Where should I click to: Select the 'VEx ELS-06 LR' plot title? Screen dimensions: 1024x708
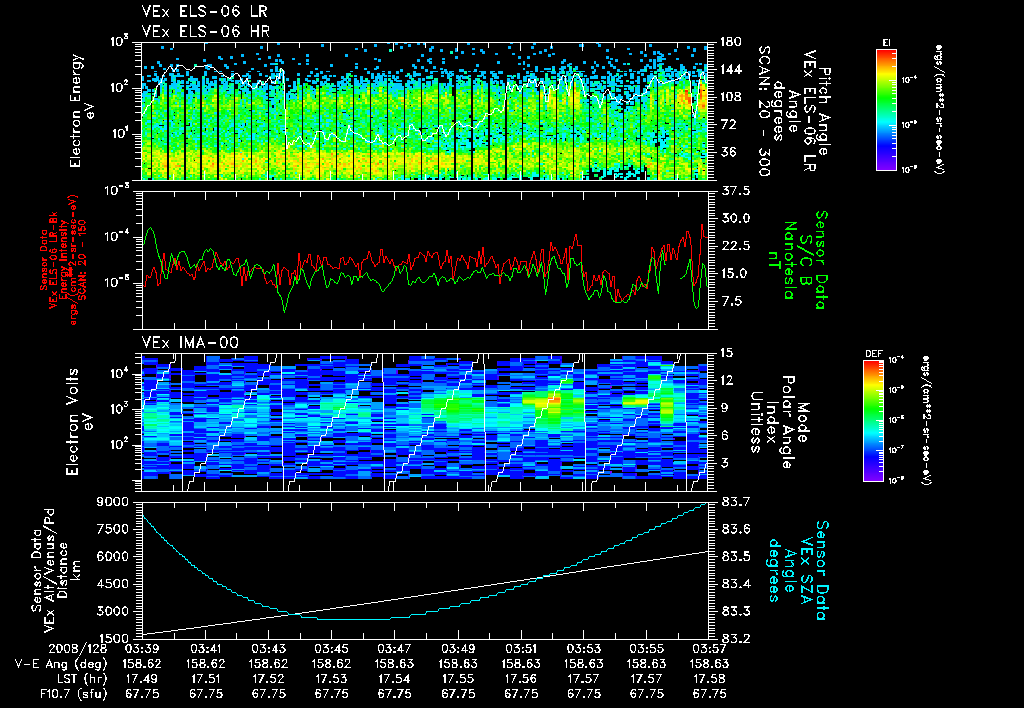point(204,11)
